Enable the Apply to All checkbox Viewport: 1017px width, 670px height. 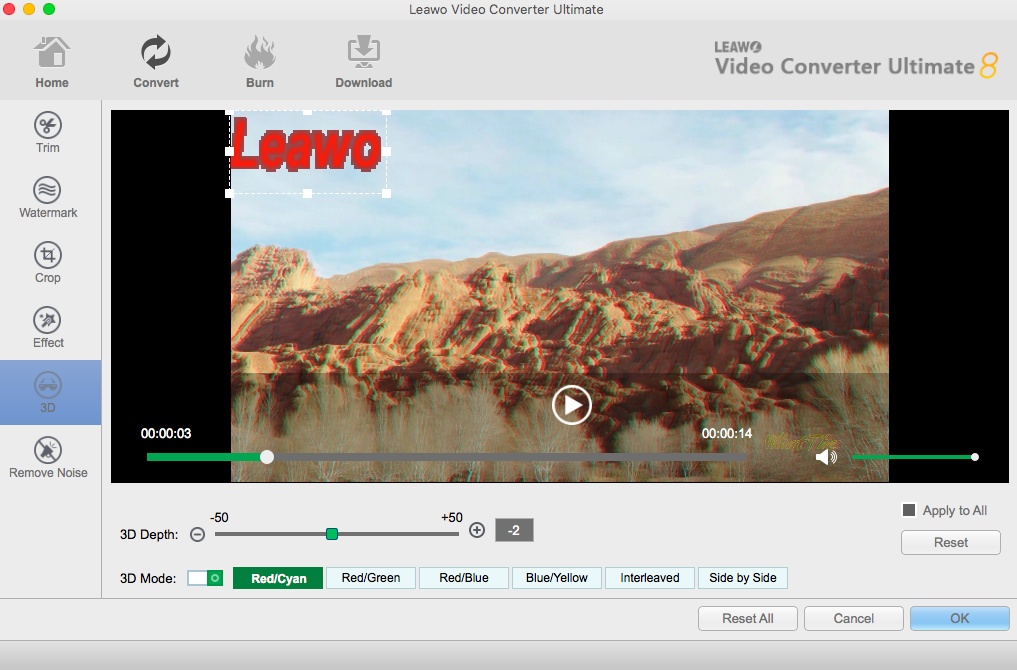(x=909, y=510)
